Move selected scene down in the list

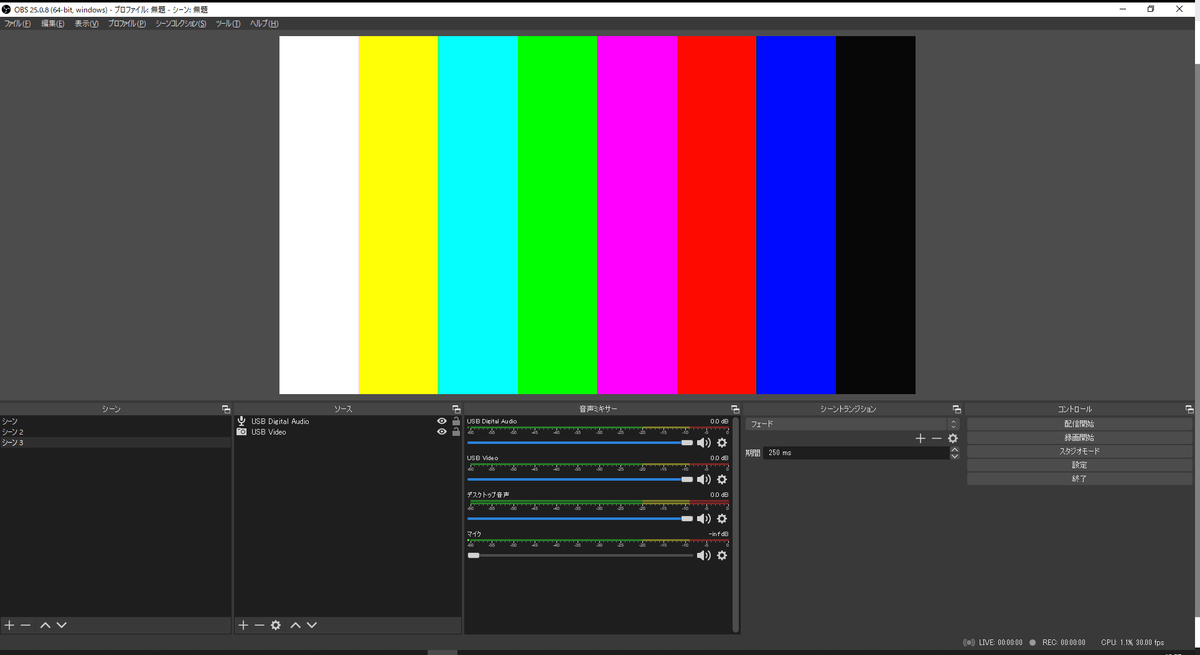click(x=62, y=625)
